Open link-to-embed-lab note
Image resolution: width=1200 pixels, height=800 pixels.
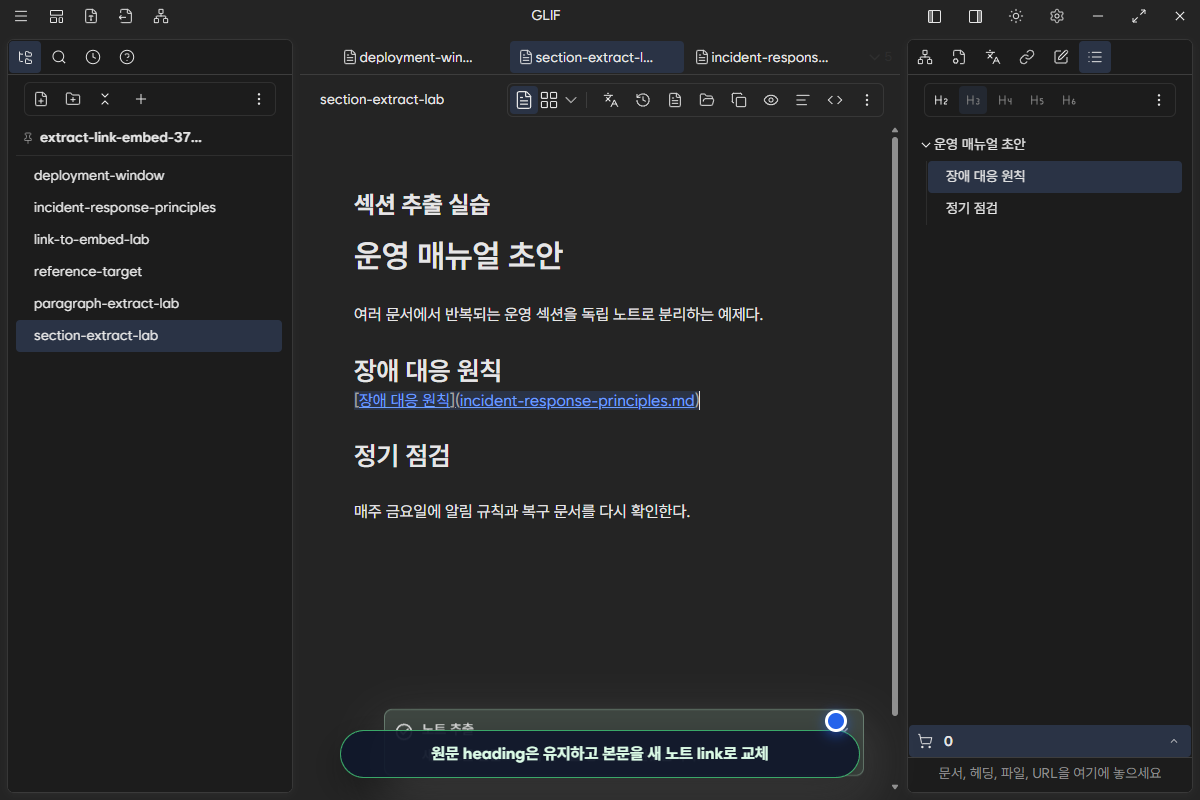[x=149, y=239]
